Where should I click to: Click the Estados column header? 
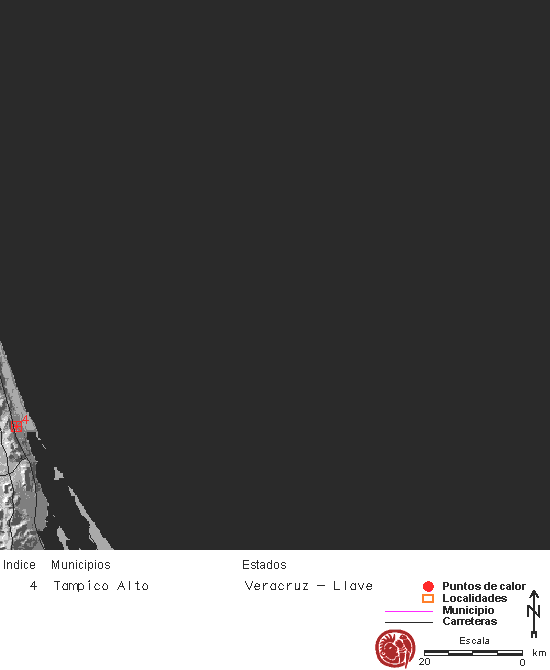[x=264, y=565]
